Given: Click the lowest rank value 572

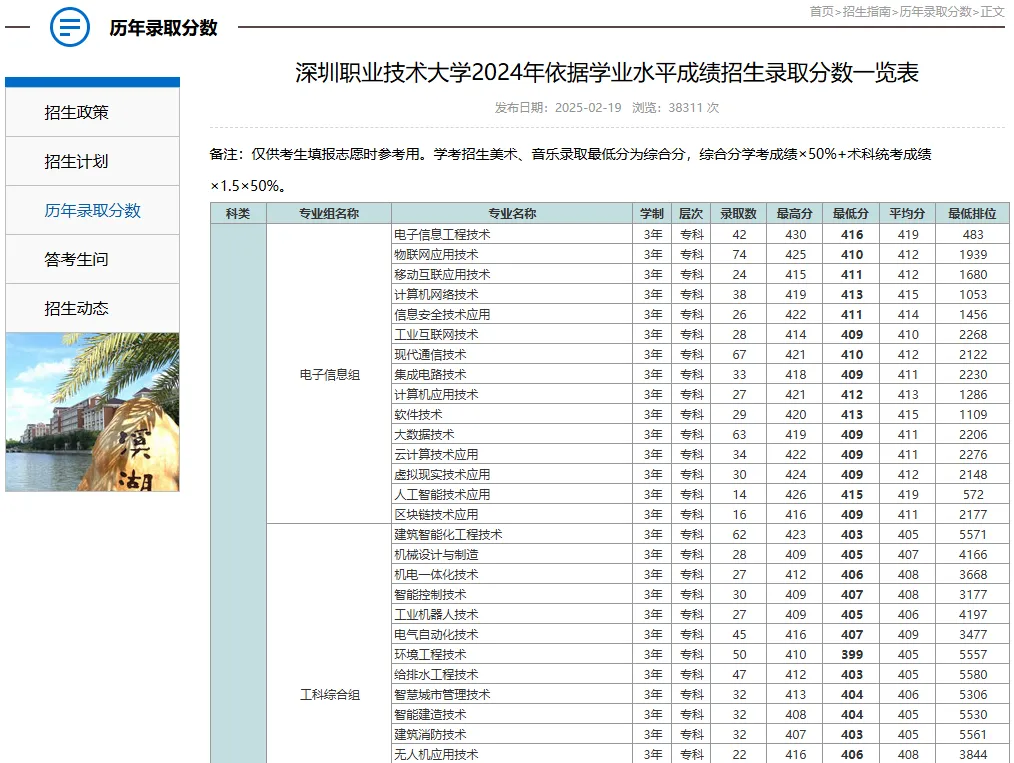Looking at the screenshot, I should click(973, 495).
